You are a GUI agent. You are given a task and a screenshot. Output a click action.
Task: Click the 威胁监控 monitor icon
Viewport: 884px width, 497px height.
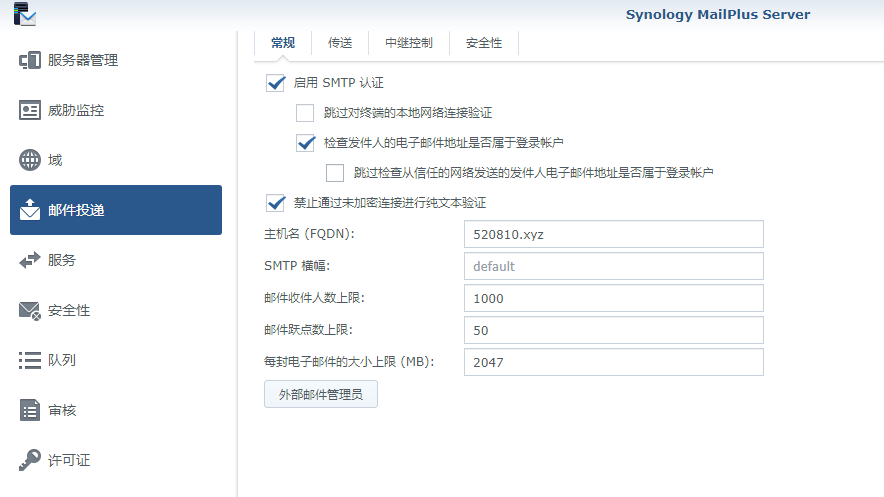pyautogui.click(x=30, y=110)
